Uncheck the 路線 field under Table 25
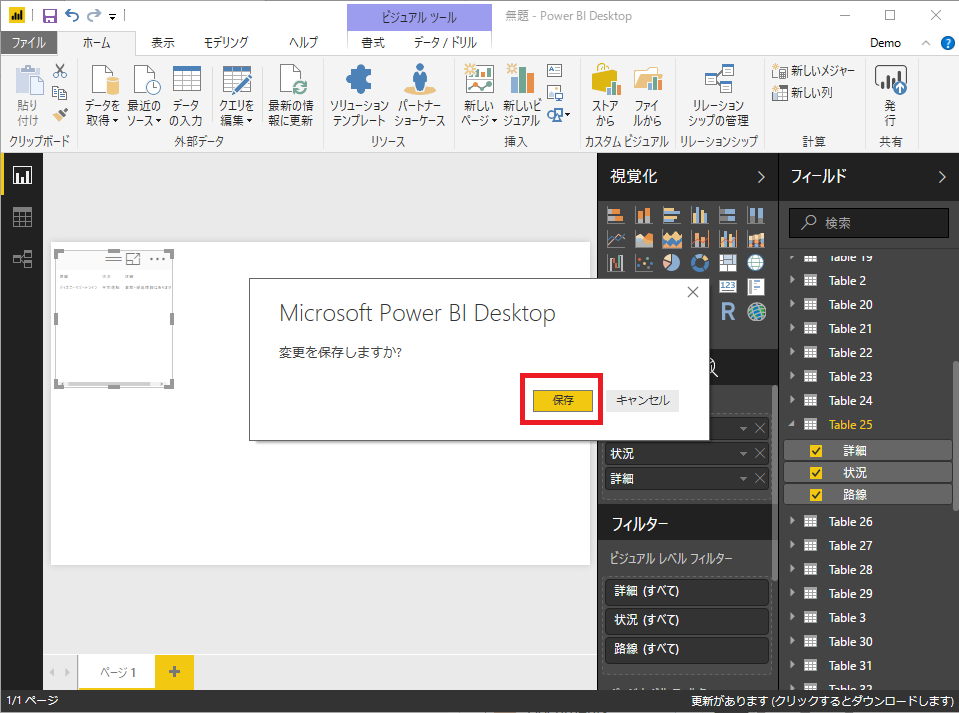 pyautogui.click(x=815, y=495)
